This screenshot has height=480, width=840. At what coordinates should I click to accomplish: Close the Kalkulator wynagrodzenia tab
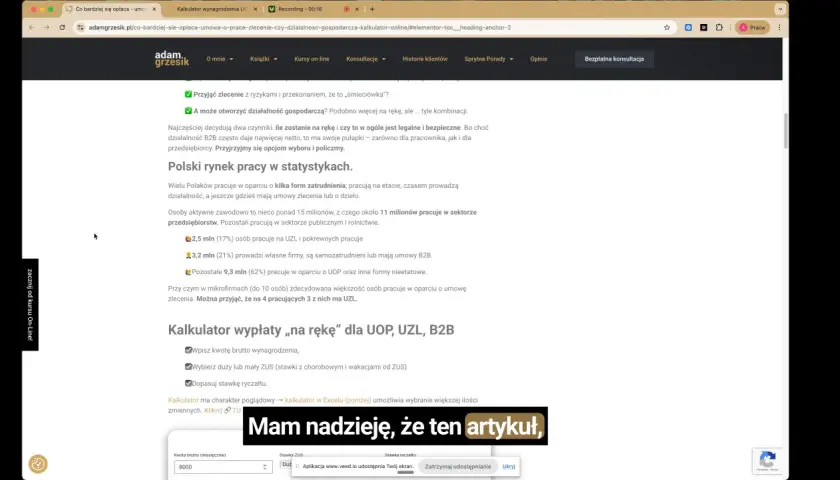click(255, 9)
